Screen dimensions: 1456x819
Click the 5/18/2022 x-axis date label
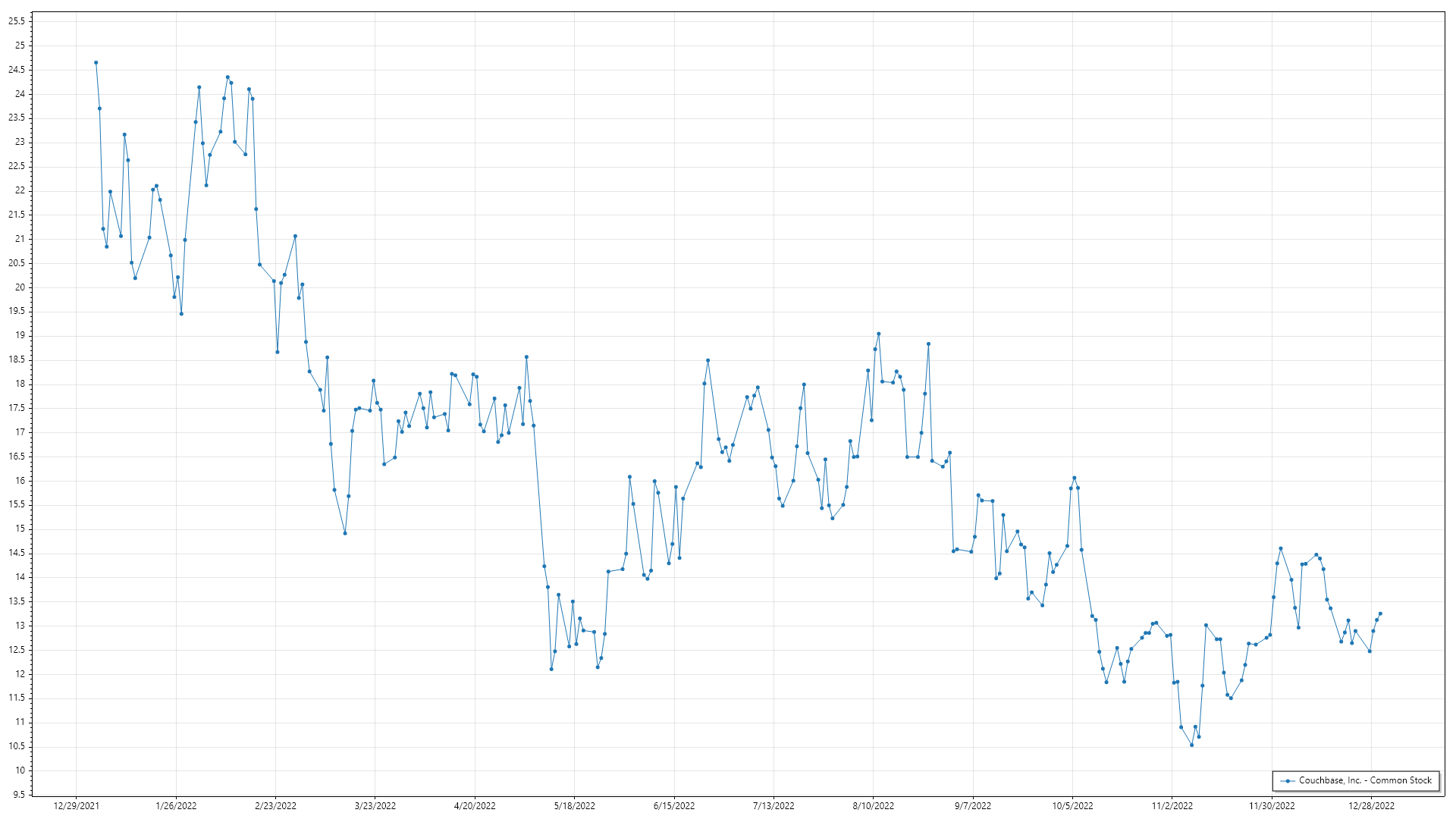(x=575, y=806)
